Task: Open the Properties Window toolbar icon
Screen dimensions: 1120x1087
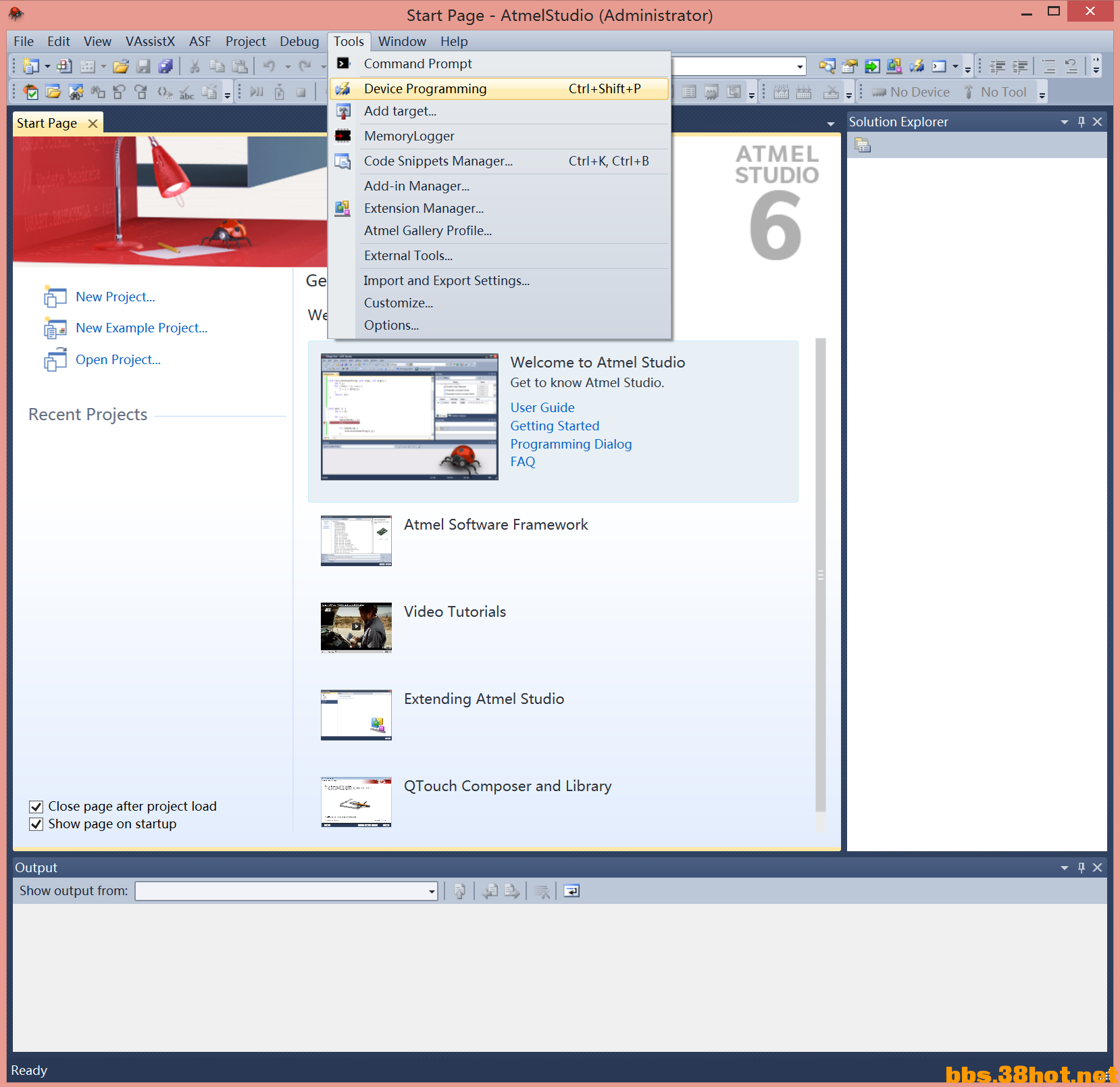Action: click(850, 66)
